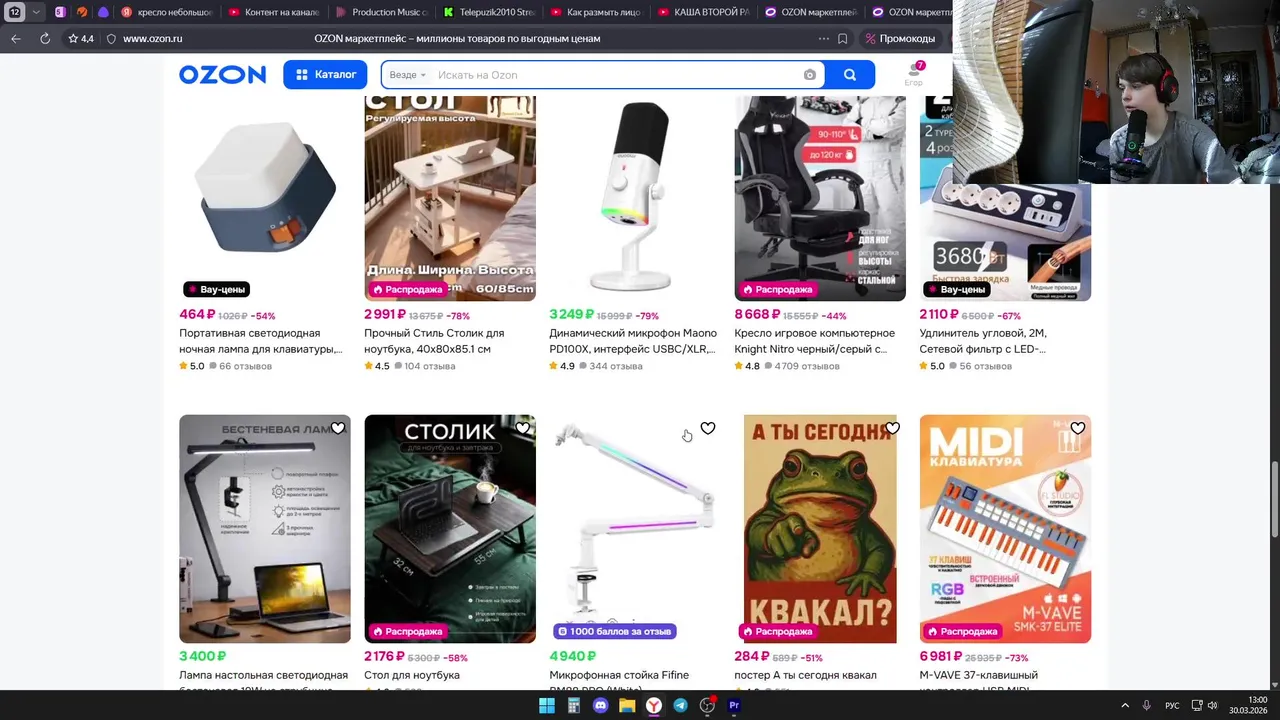Click the OZON logo

pos(222,75)
